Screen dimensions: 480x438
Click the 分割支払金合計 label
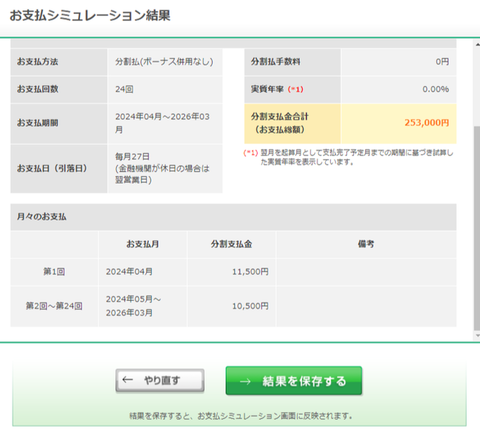coord(280,123)
